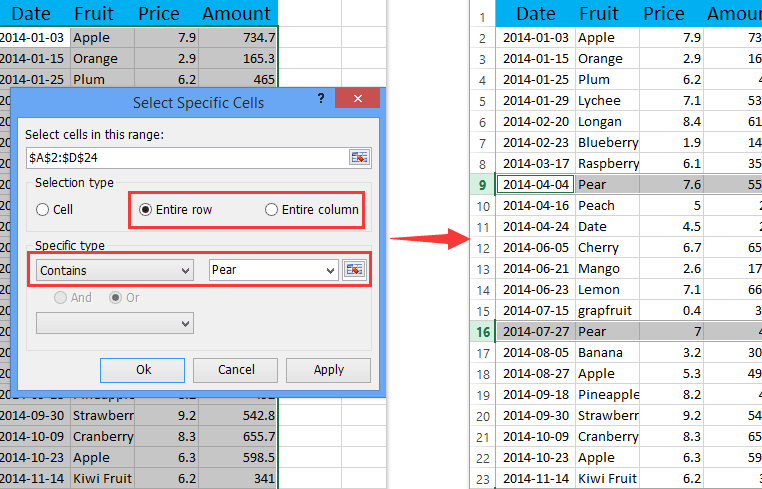
Task: Click the Ok button
Action: click(x=142, y=370)
